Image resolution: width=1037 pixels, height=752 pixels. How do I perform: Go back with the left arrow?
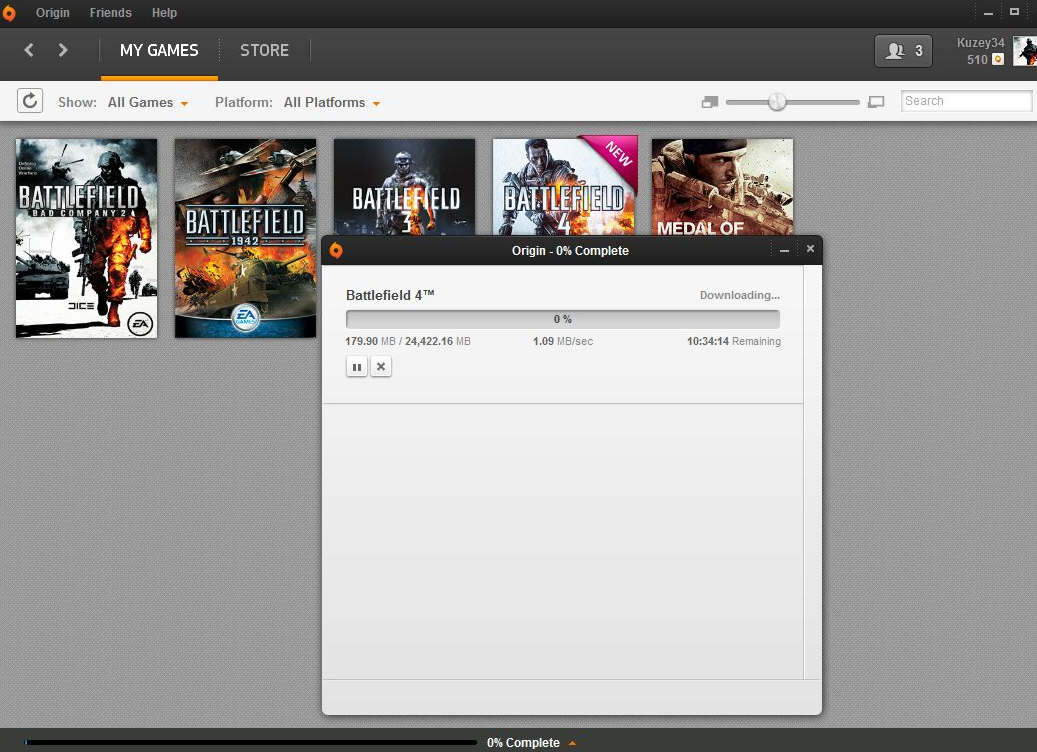pos(29,50)
